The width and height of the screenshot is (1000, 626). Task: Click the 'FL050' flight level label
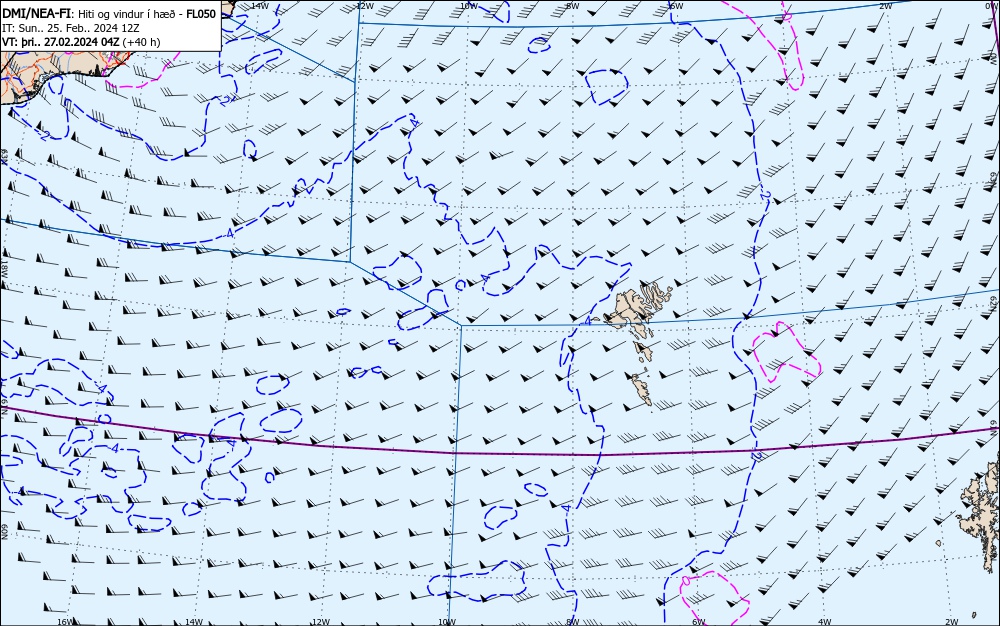(201, 13)
